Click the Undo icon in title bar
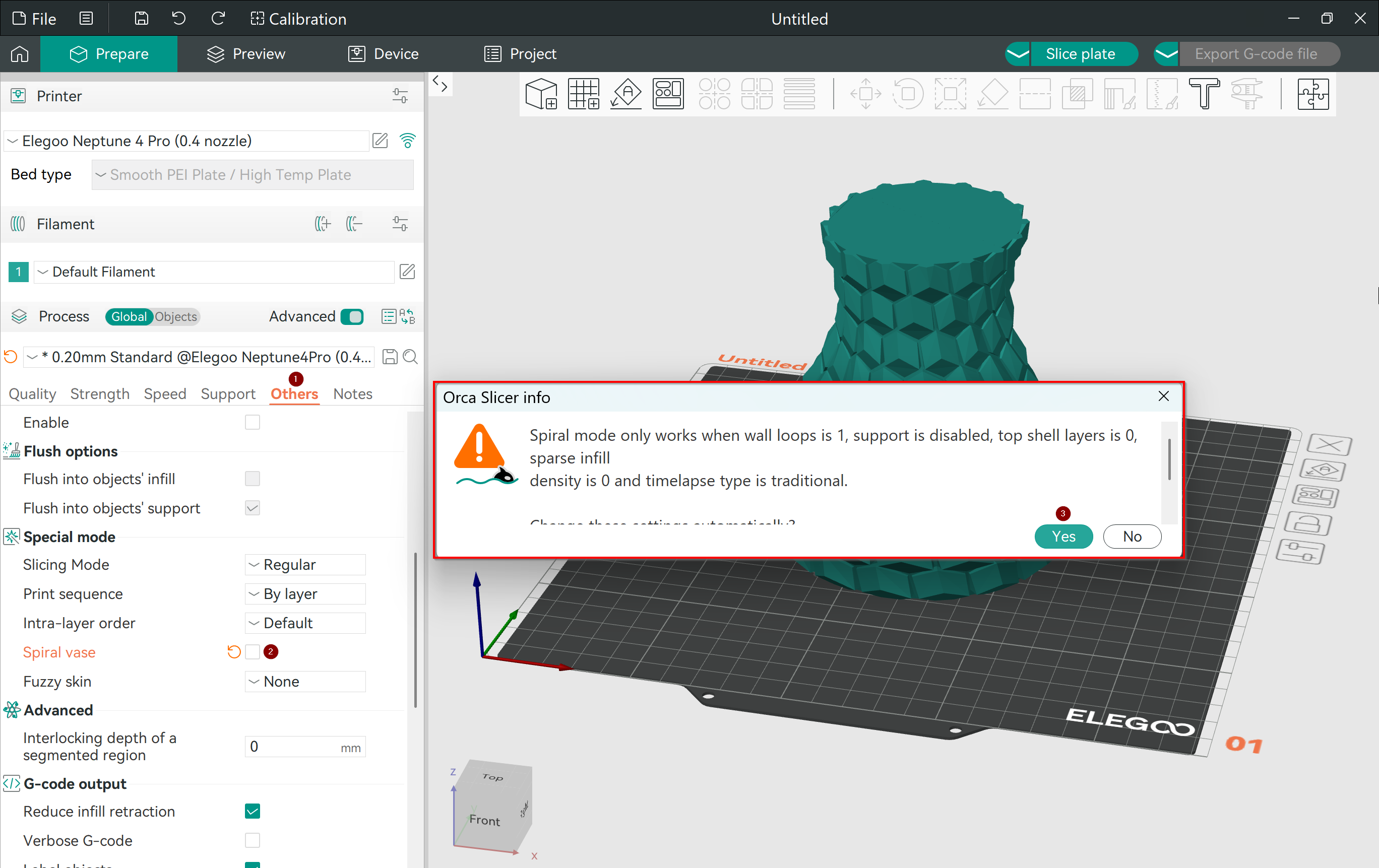 (178, 19)
